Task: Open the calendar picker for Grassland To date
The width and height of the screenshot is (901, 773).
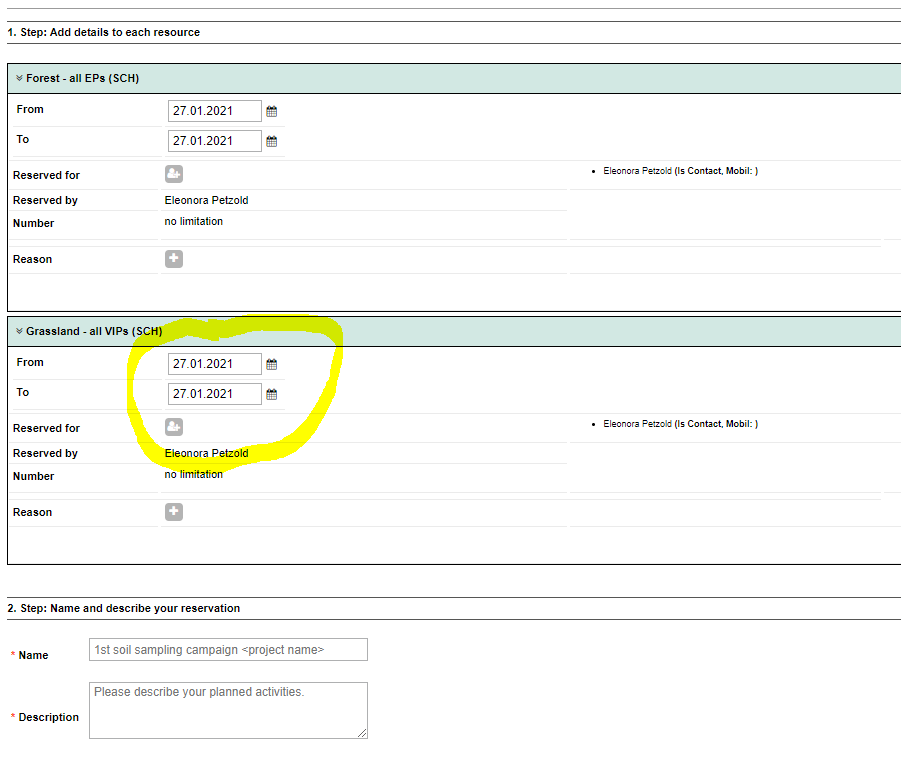Action: coord(271,394)
